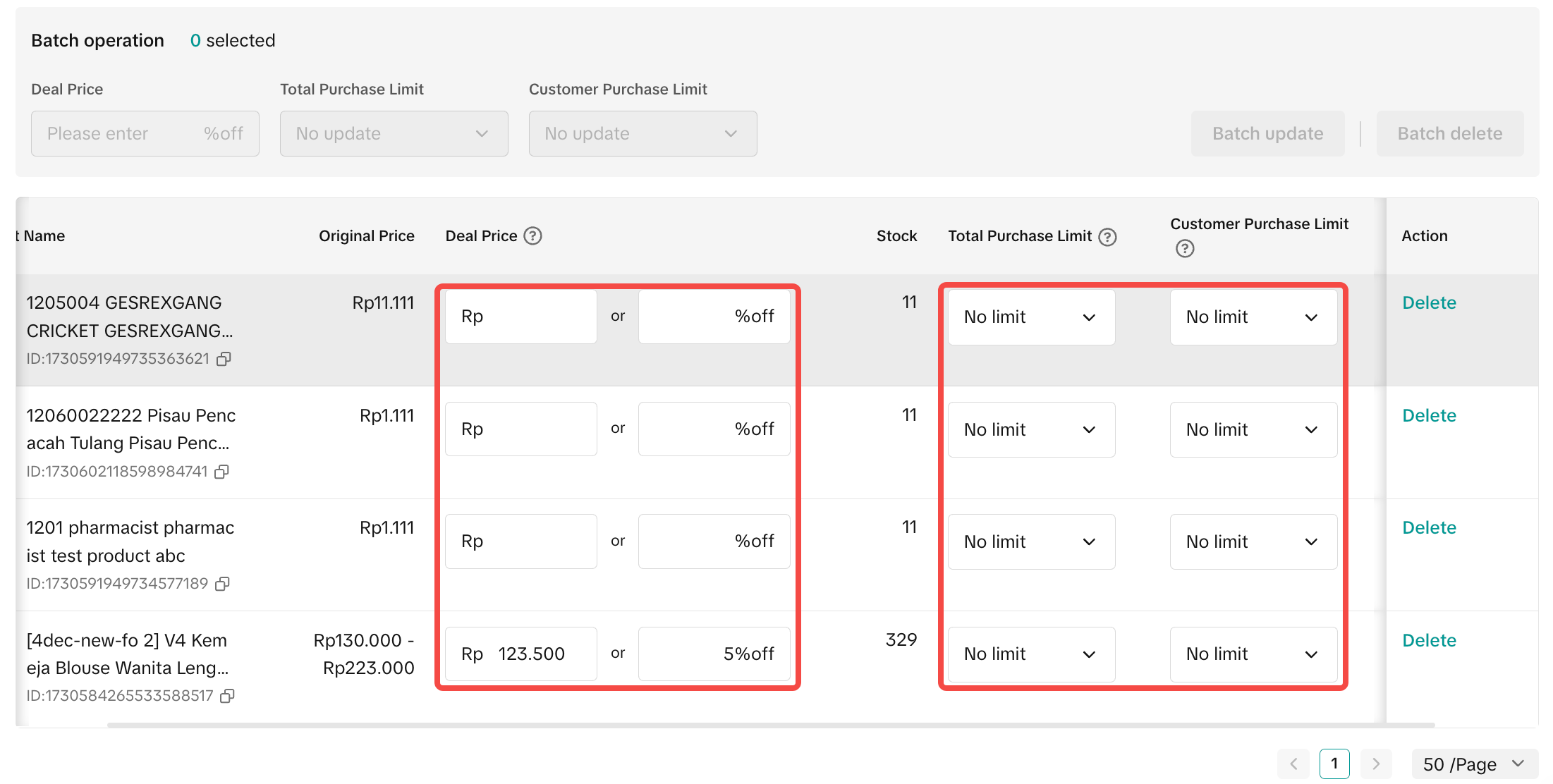This screenshot has width=1553, height=784.
Task: Go to next page arrow
Action: coord(1375,764)
